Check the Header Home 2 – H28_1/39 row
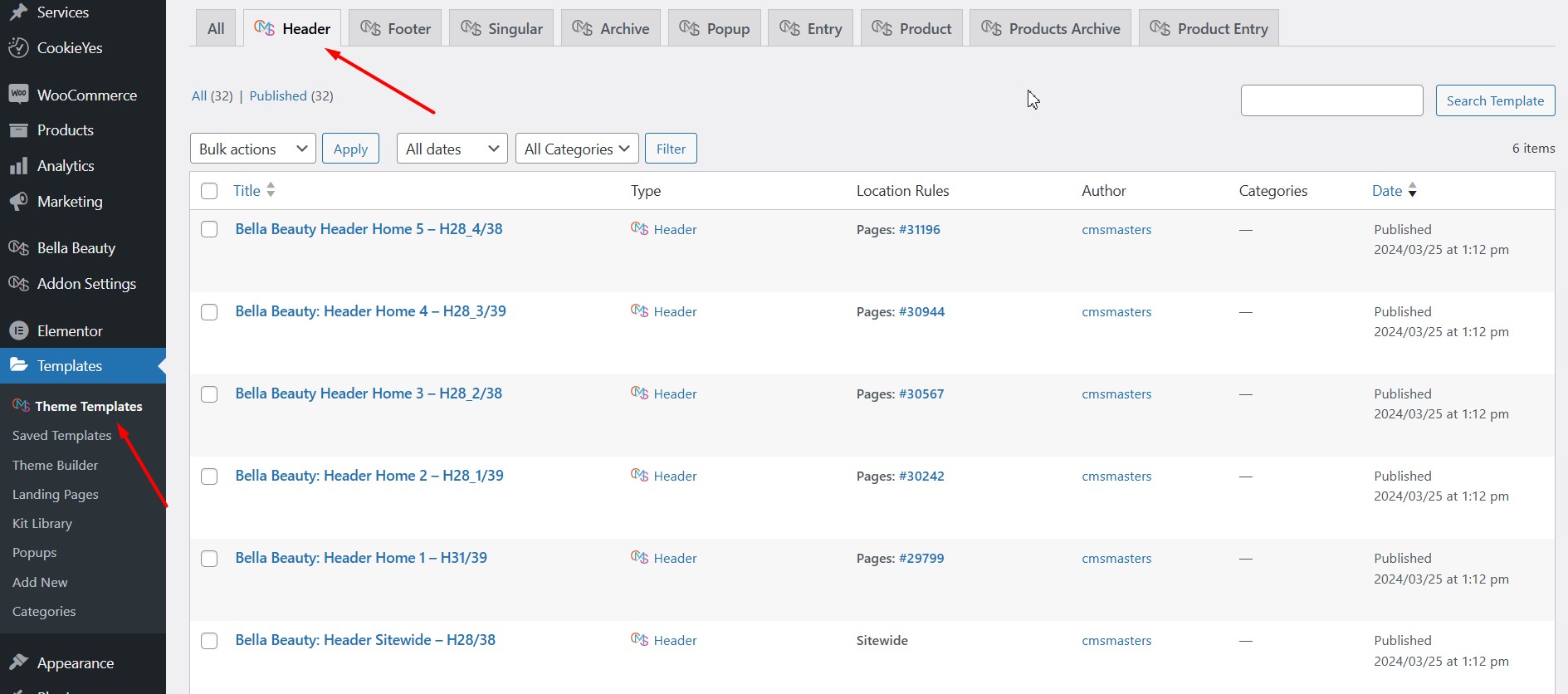1568x694 pixels. tap(209, 477)
